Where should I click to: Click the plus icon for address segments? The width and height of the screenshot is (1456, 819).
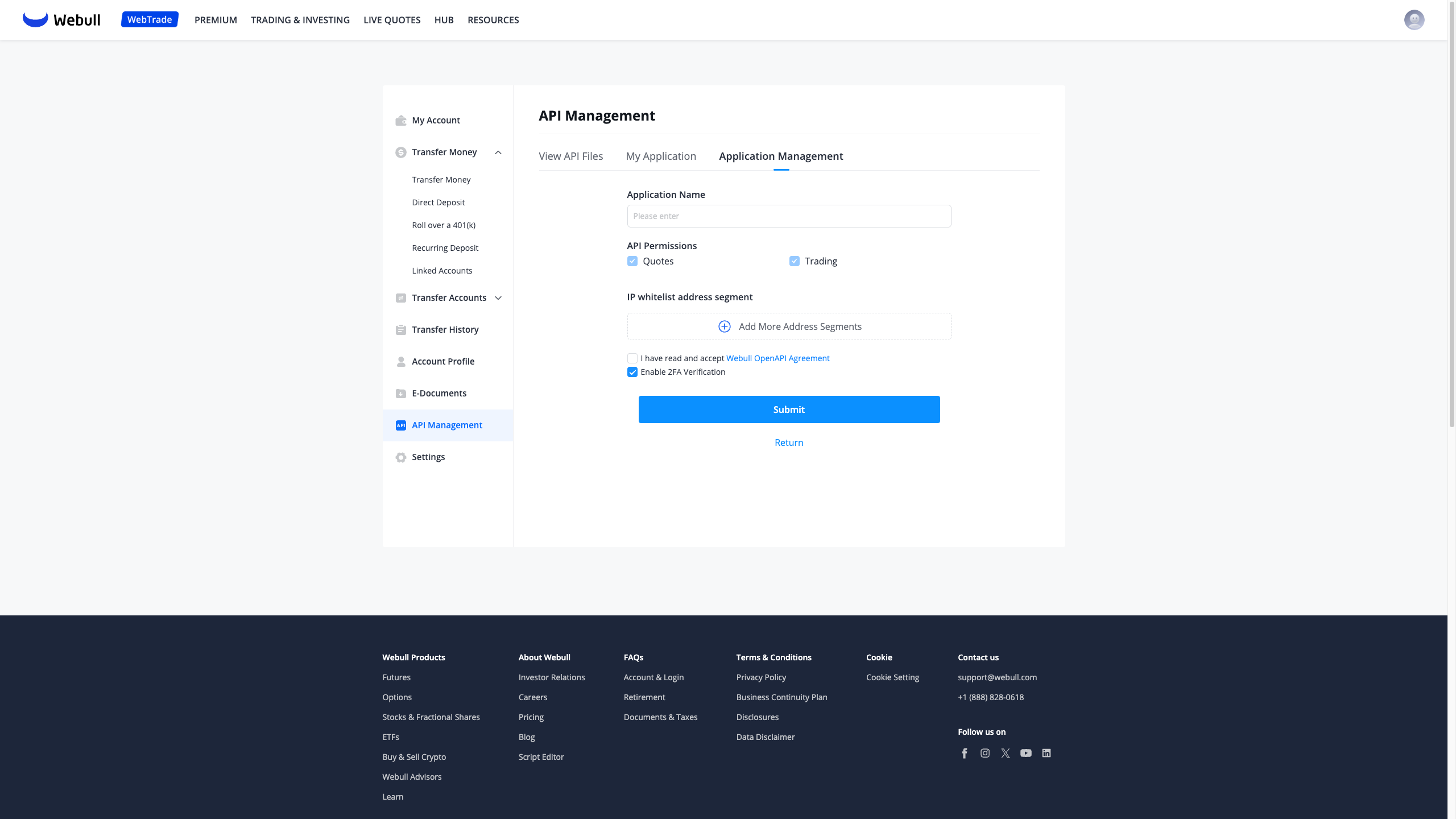[724, 326]
